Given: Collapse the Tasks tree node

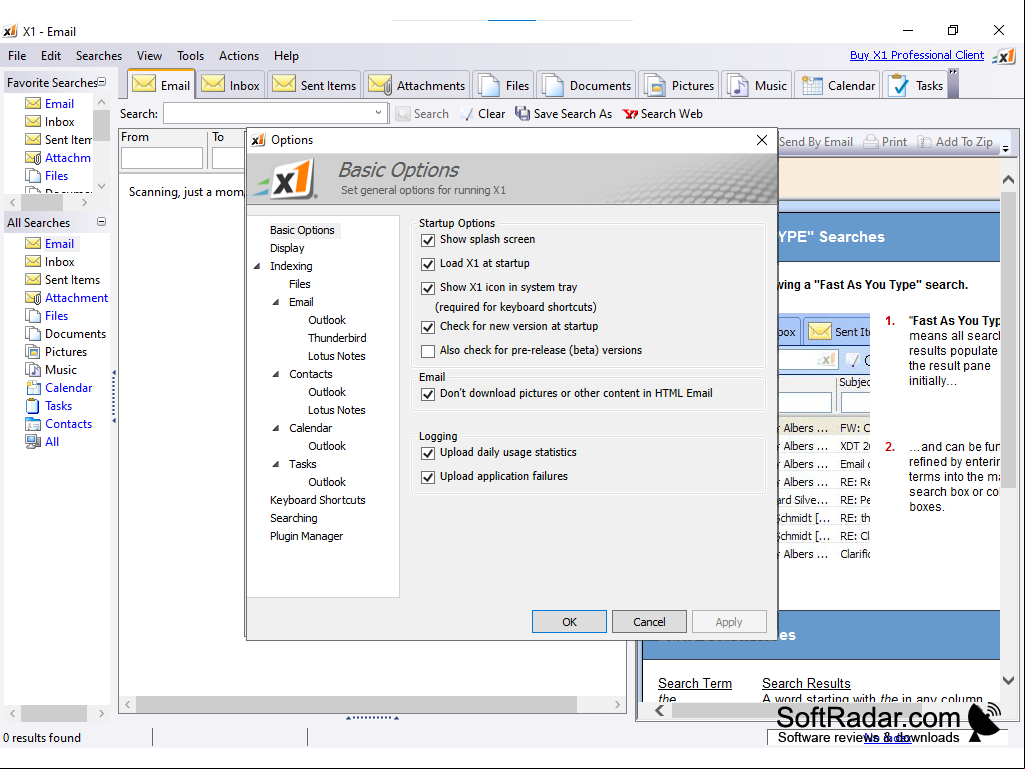Looking at the screenshot, I should point(276,464).
